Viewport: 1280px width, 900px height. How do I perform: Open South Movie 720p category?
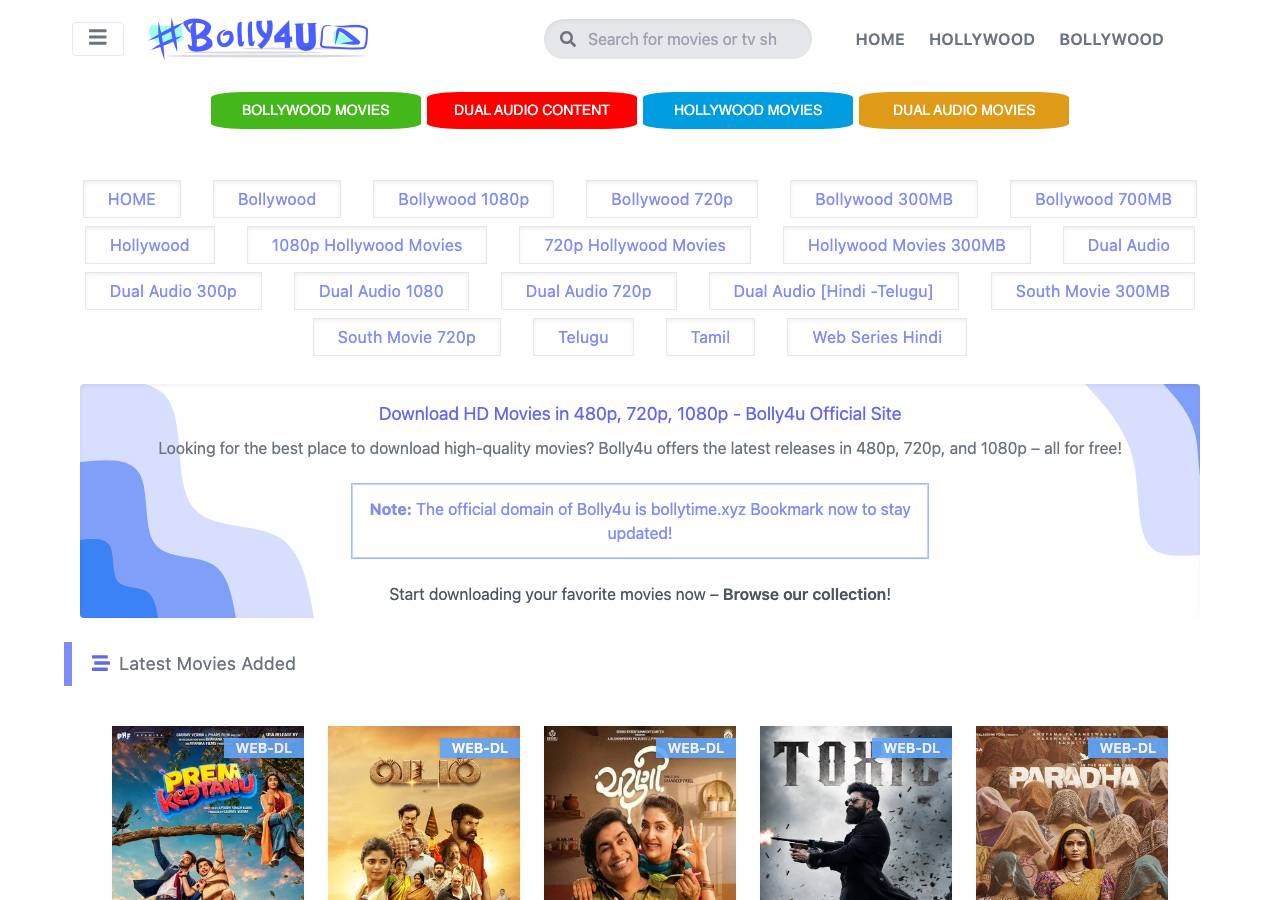pos(407,337)
